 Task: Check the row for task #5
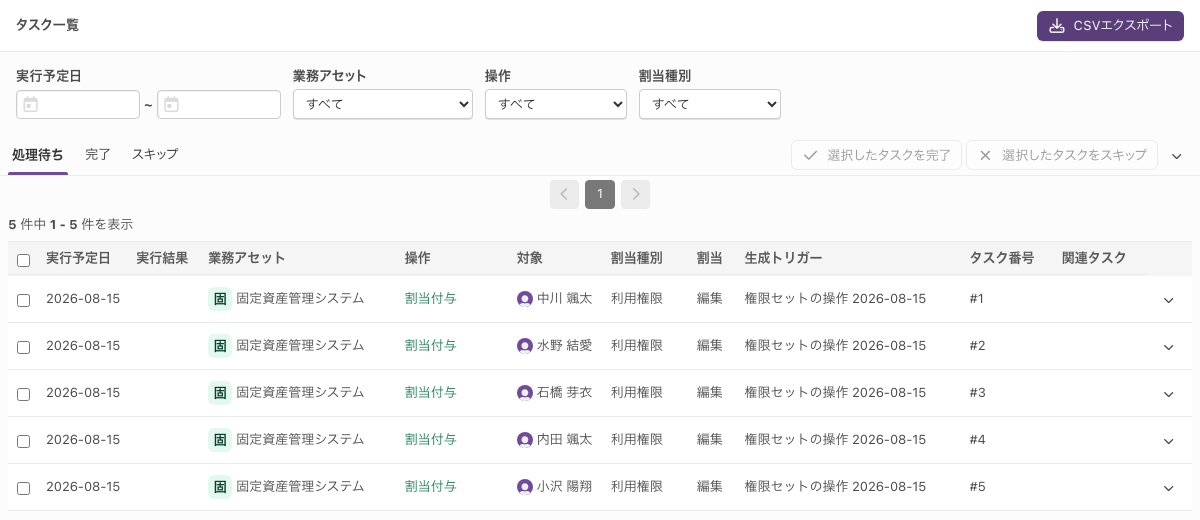[24, 488]
